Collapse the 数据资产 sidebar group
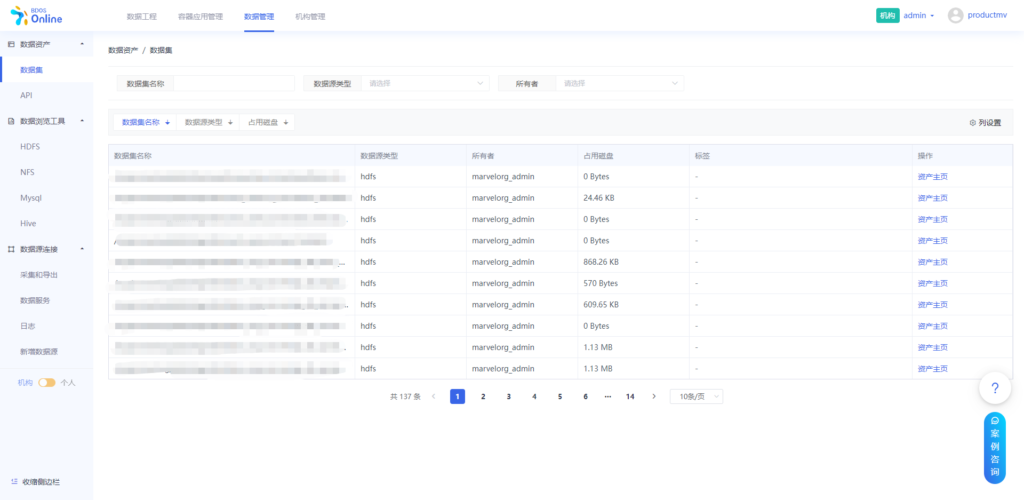1024x500 pixels. 82,44
